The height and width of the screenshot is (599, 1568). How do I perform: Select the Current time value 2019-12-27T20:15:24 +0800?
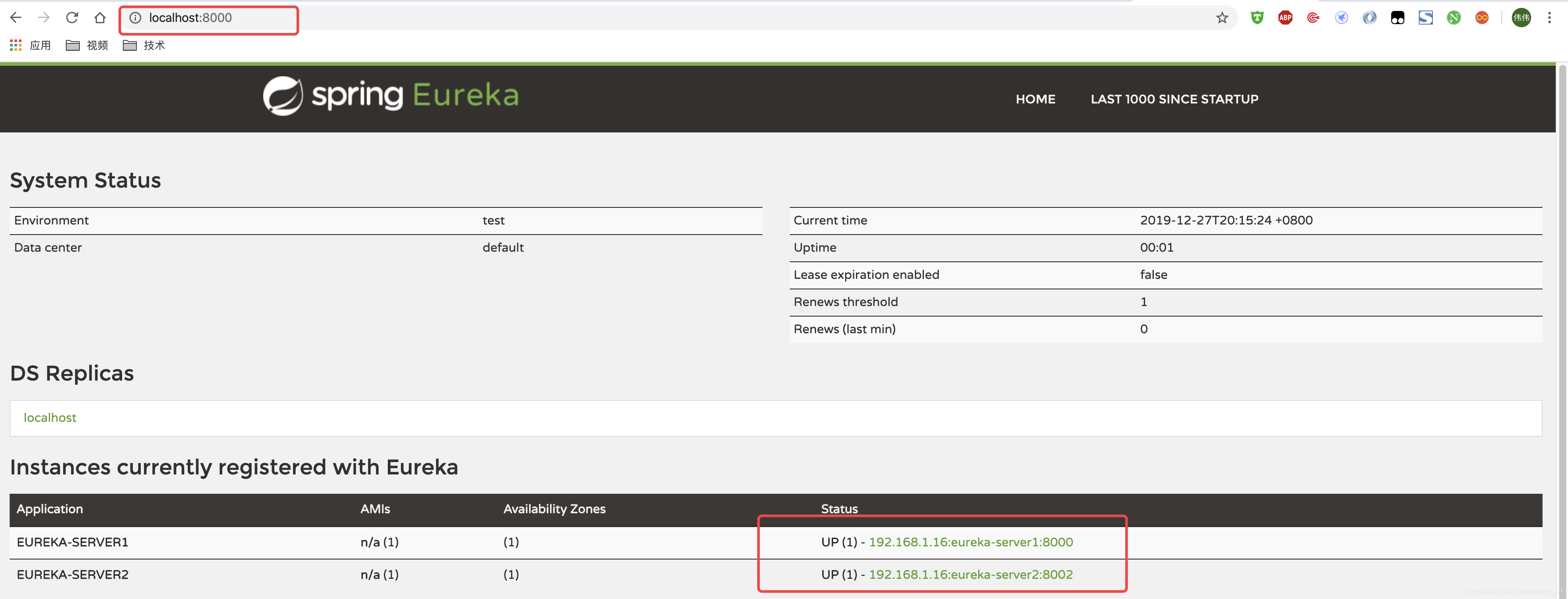1226,221
